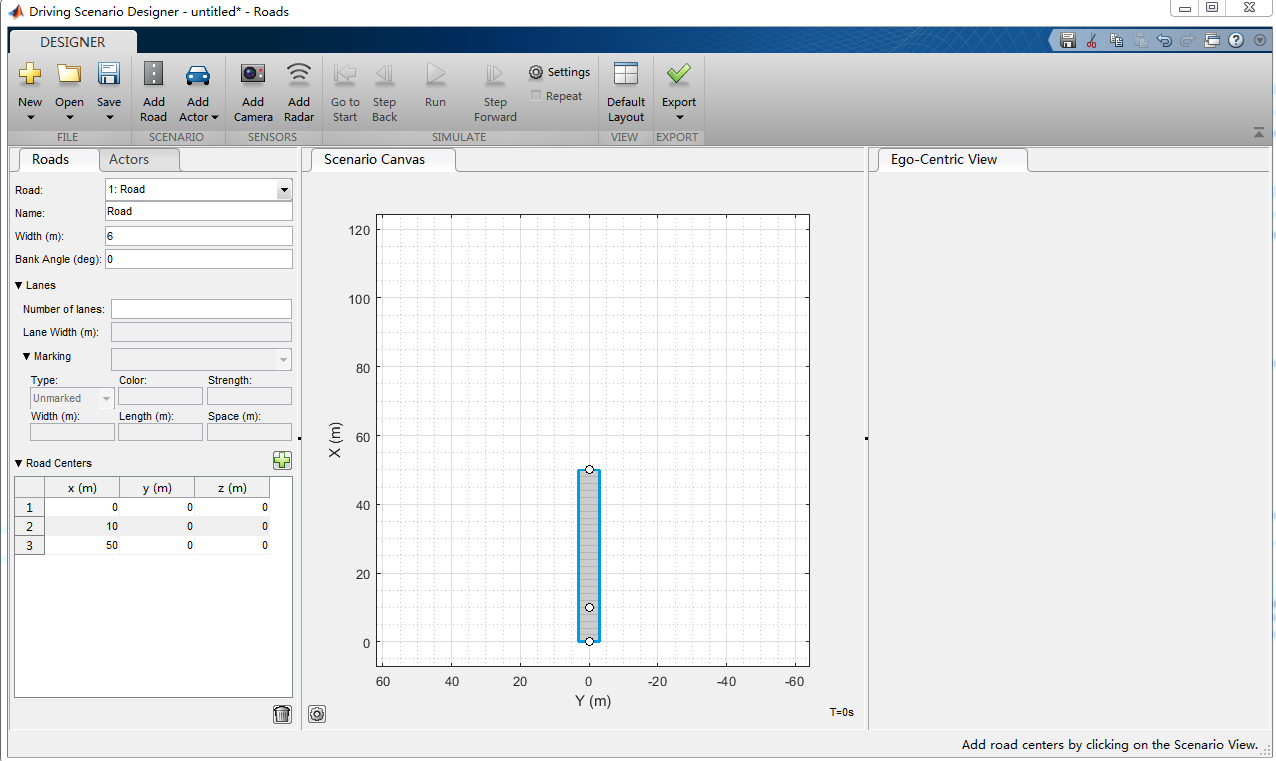Click the marking Color field
1276x761 pixels.
[x=160, y=396]
